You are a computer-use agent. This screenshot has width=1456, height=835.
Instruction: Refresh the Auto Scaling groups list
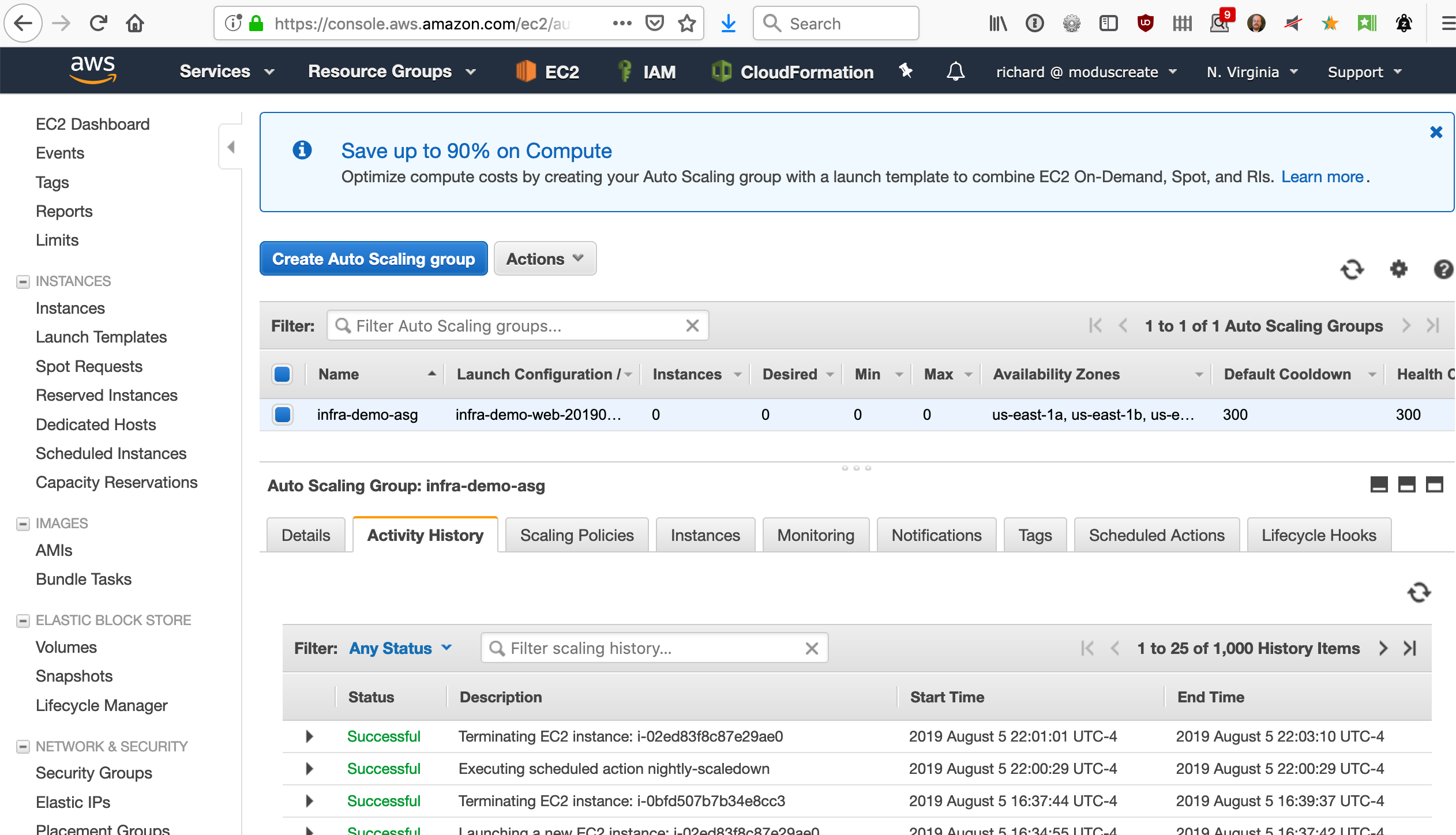tap(1352, 269)
